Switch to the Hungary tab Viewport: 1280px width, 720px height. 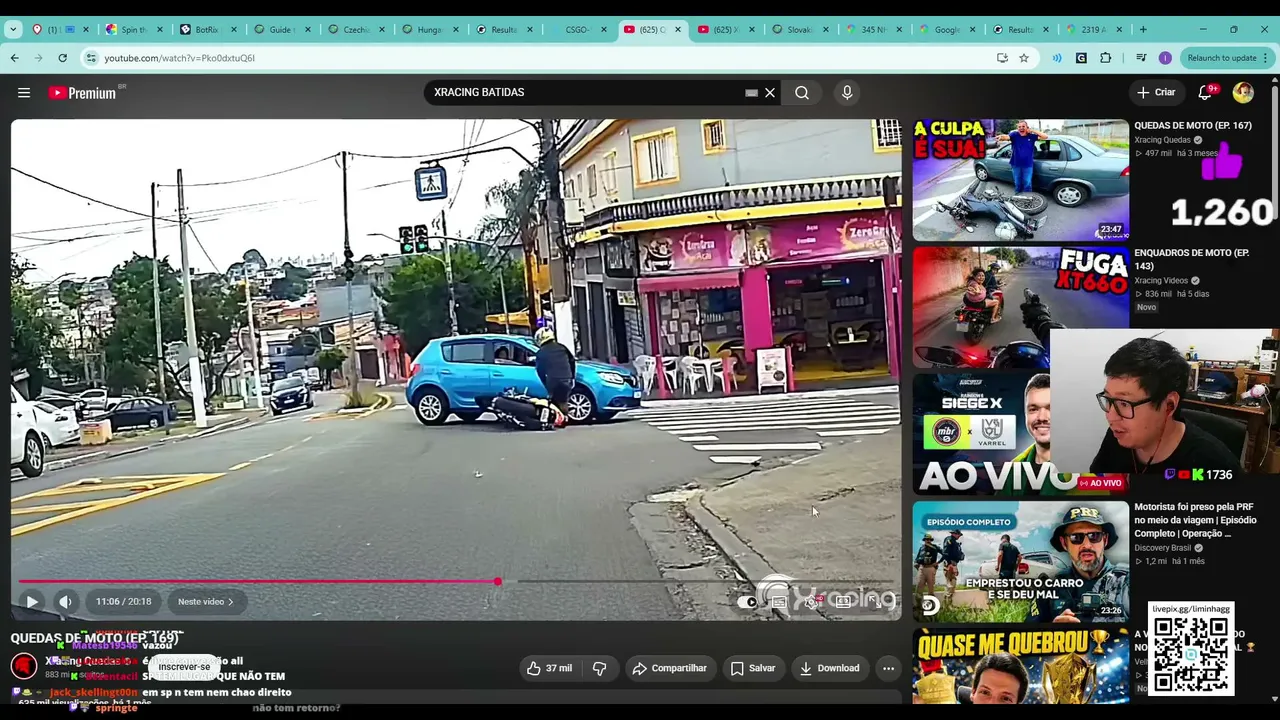pyautogui.click(x=431, y=29)
